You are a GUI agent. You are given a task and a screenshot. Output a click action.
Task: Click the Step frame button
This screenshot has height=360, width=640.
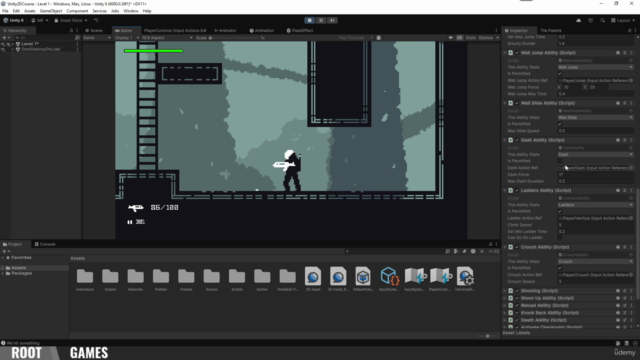click(332, 20)
